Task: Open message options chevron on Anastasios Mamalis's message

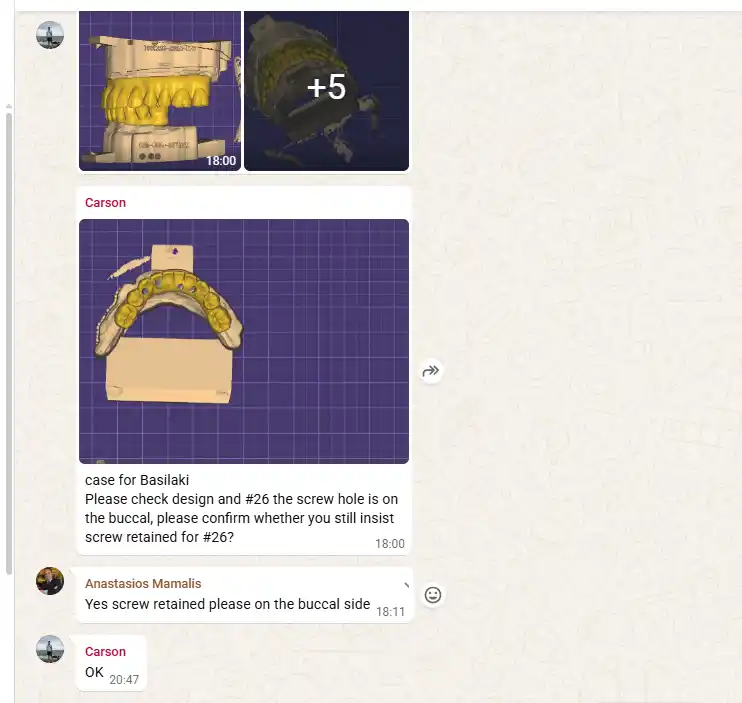Action: [406, 586]
